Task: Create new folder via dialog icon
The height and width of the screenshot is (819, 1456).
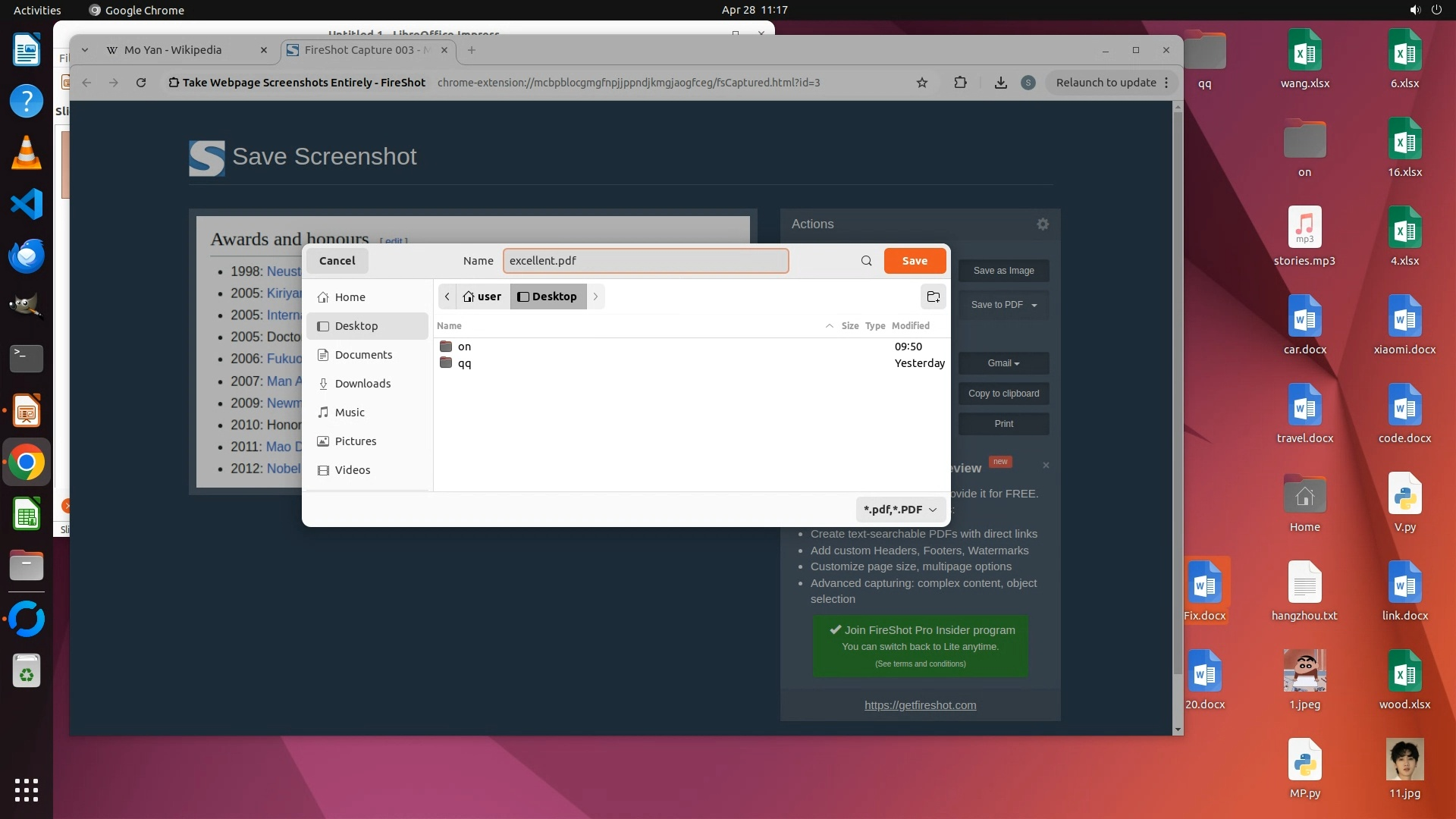Action: (x=934, y=297)
